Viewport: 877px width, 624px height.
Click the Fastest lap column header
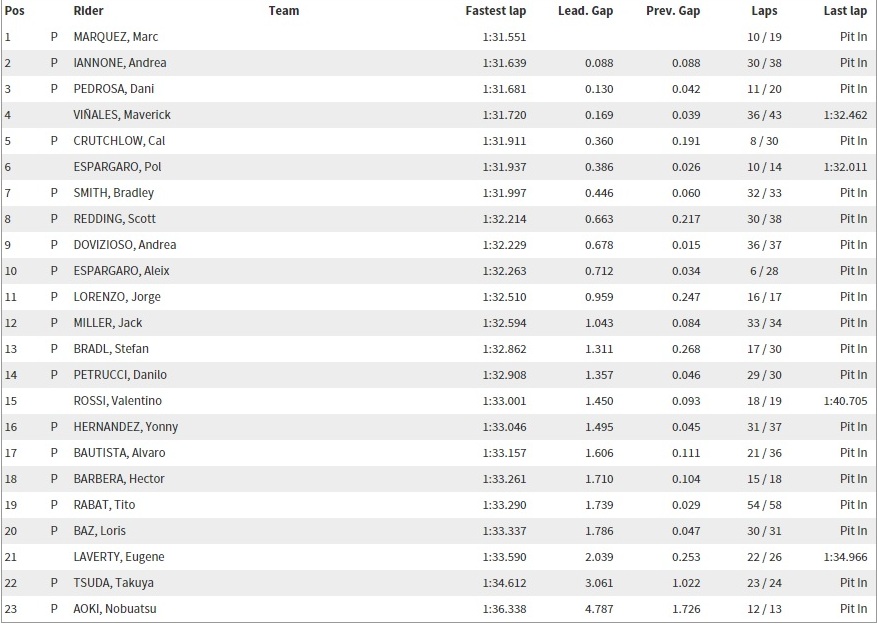click(x=496, y=11)
